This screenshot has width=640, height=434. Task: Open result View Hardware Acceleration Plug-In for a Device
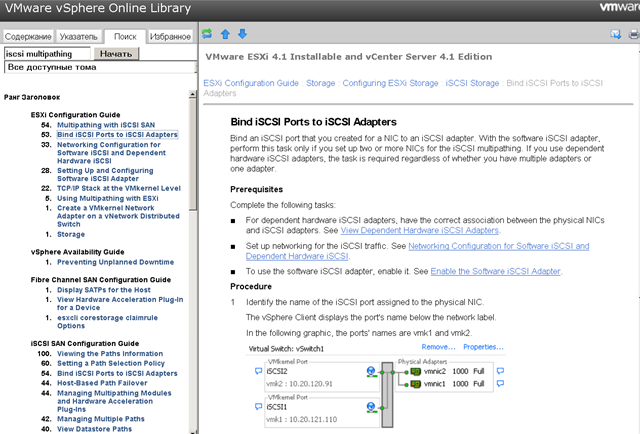[x=120, y=303]
